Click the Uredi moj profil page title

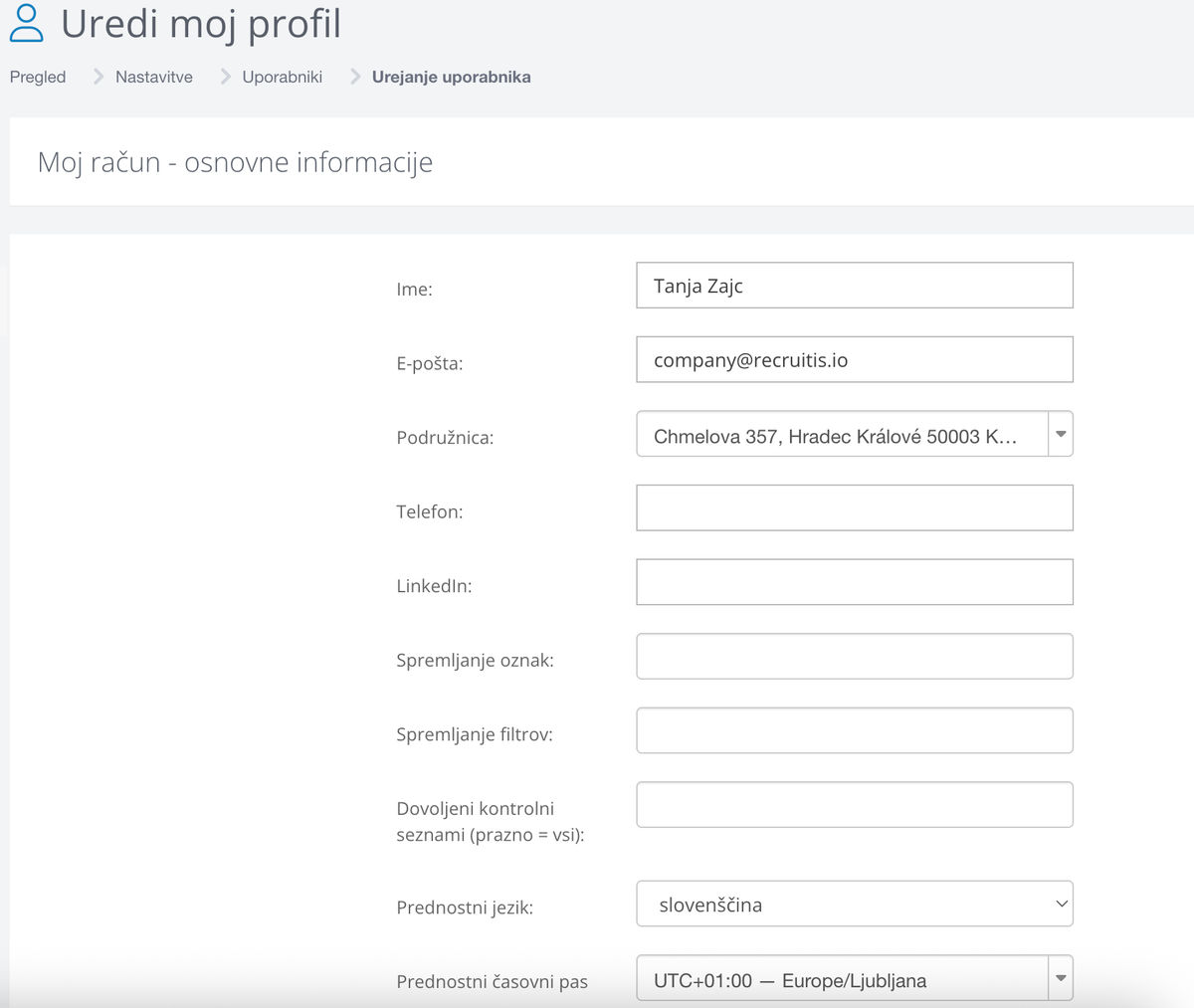tap(201, 24)
